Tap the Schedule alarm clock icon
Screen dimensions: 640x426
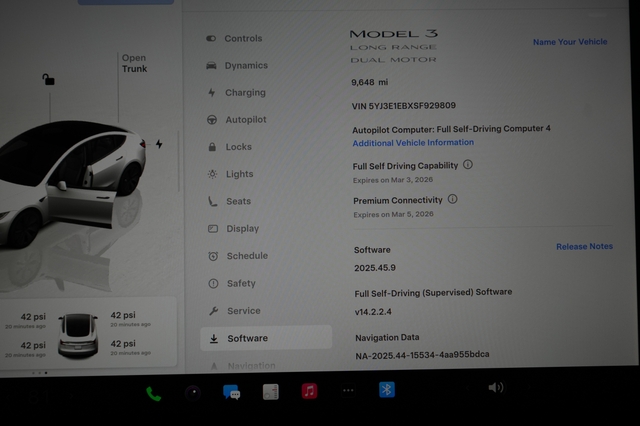[213, 256]
